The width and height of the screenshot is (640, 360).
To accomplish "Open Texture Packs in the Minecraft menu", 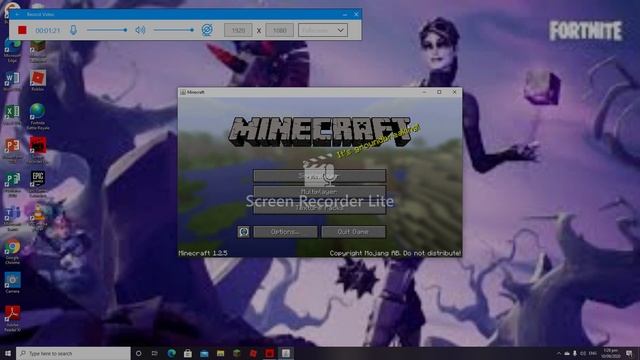I will [319, 208].
